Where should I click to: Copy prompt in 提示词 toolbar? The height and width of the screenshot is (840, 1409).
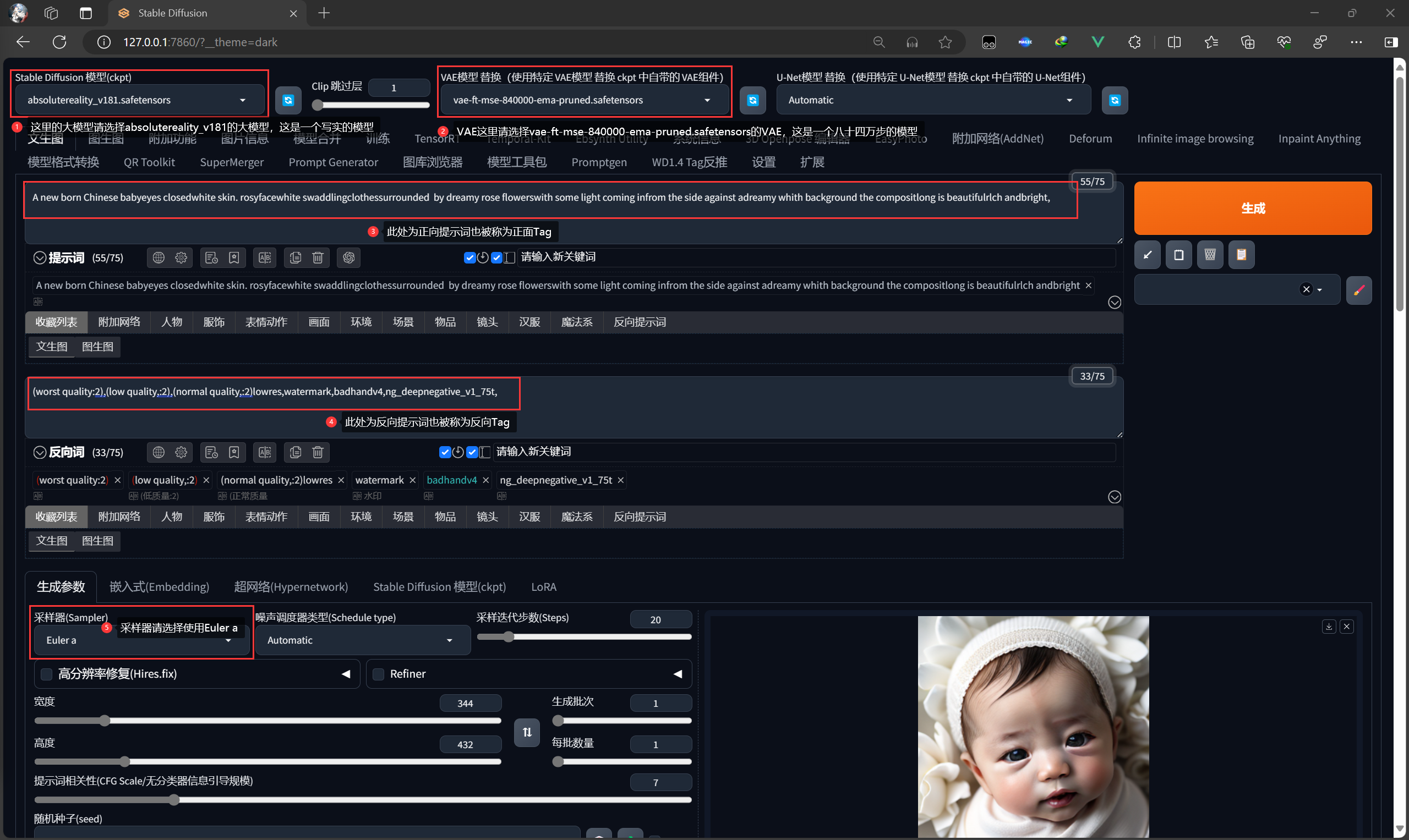[x=295, y=257]
